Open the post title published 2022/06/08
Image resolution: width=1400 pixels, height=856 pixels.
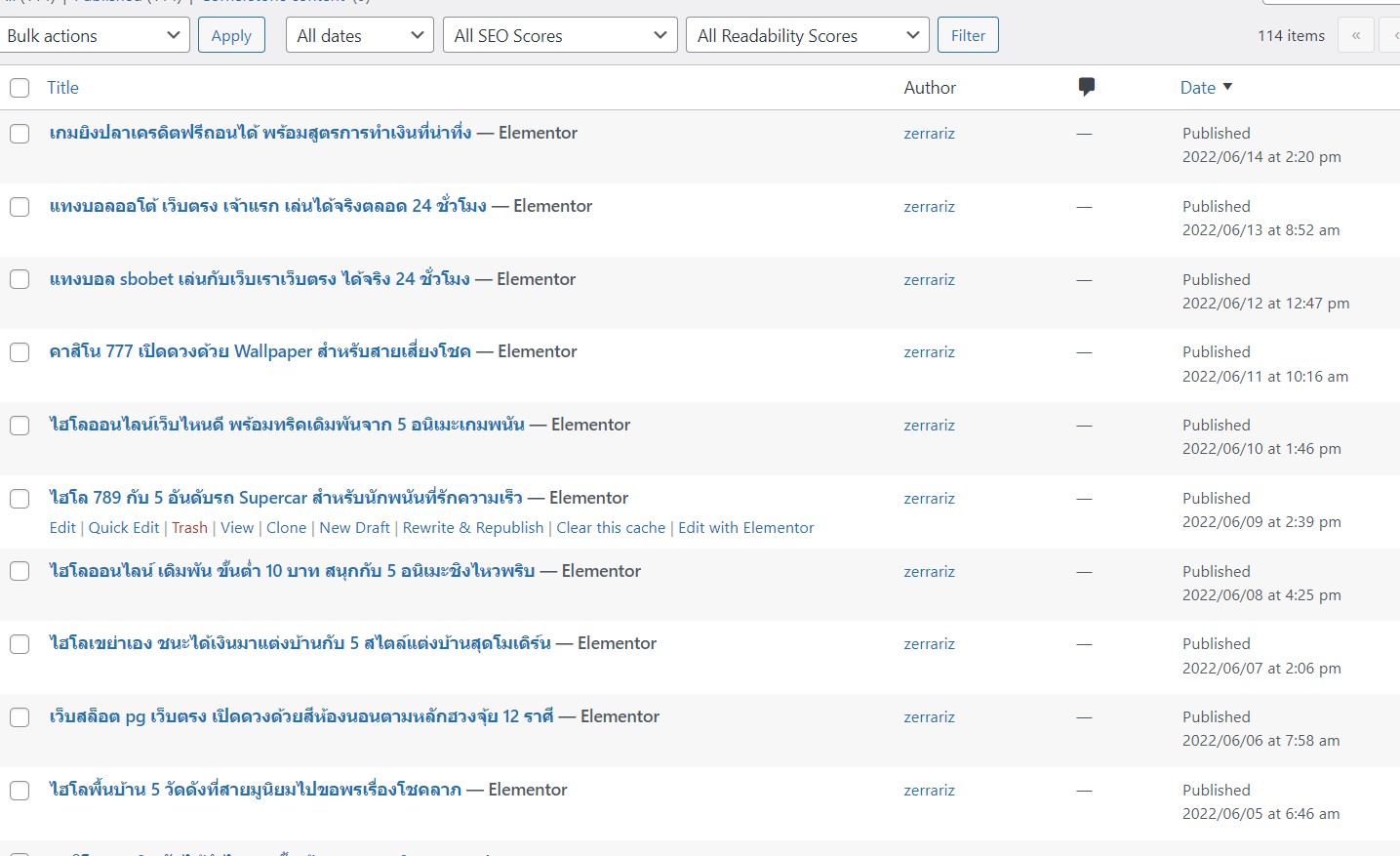coord(293,571)
